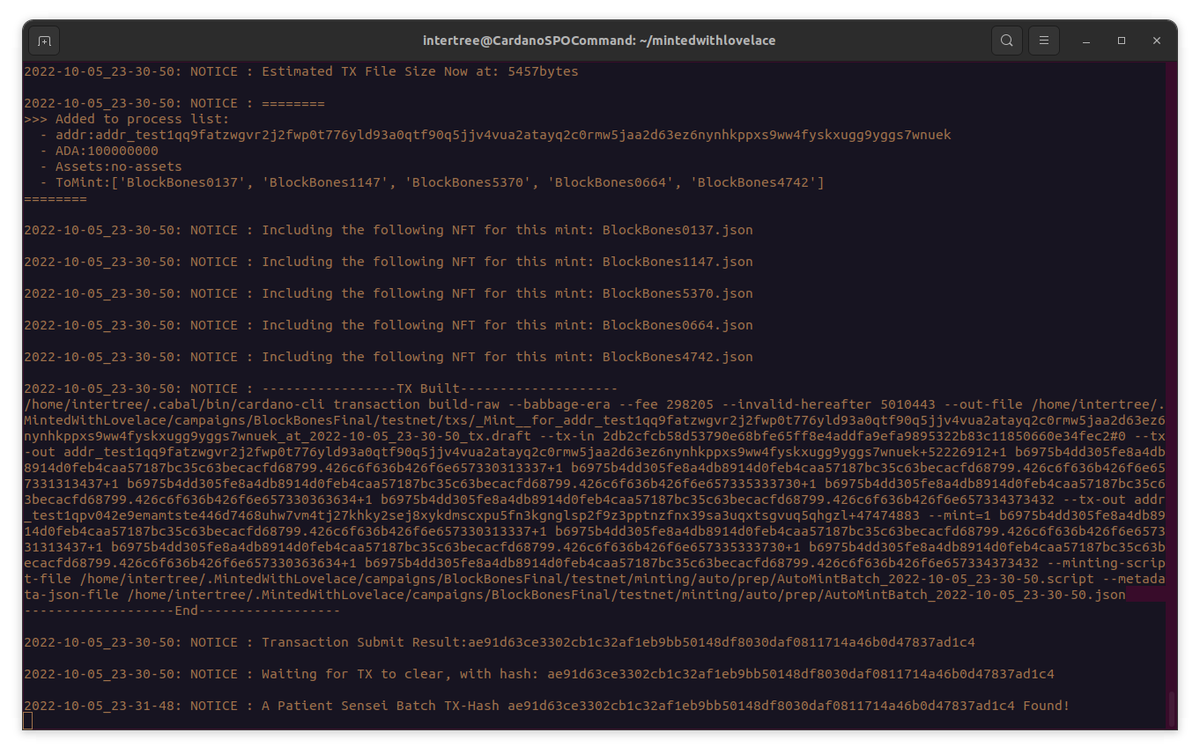Click the 'Waiting for TX to clear' line

(x=538, y=674)
